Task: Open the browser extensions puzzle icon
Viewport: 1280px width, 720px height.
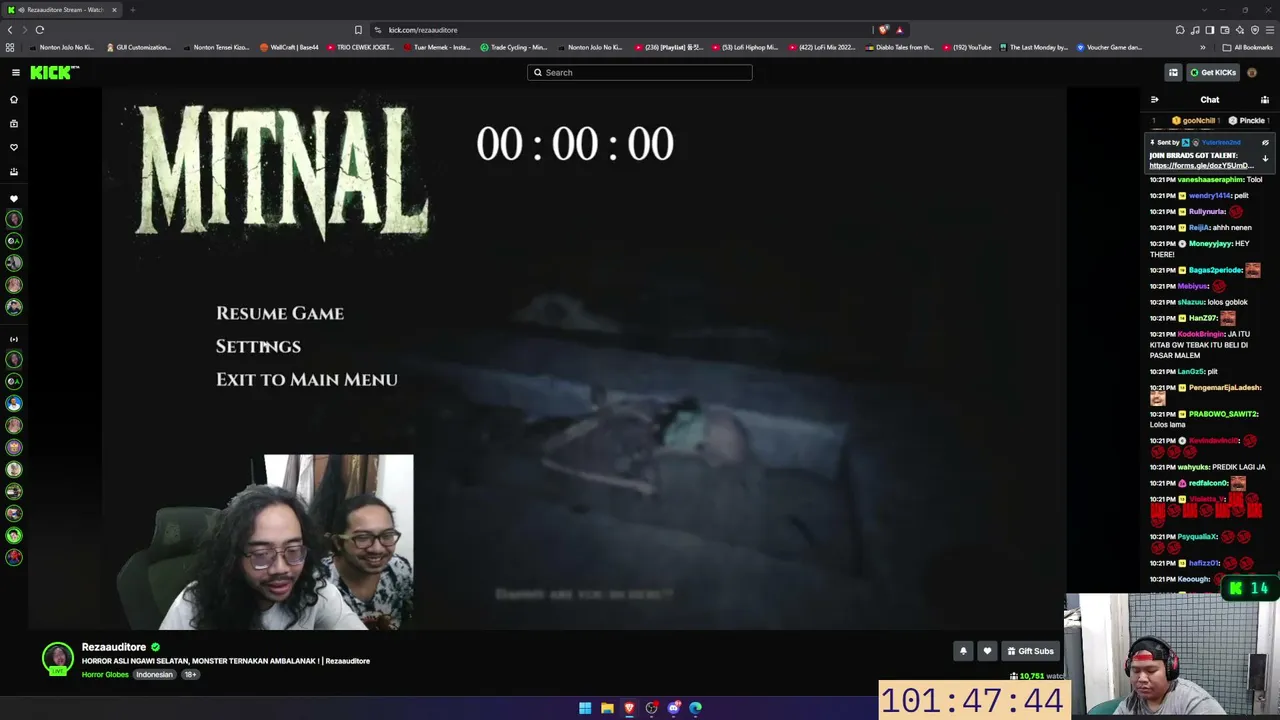Action: click(x=1180, y=30)
